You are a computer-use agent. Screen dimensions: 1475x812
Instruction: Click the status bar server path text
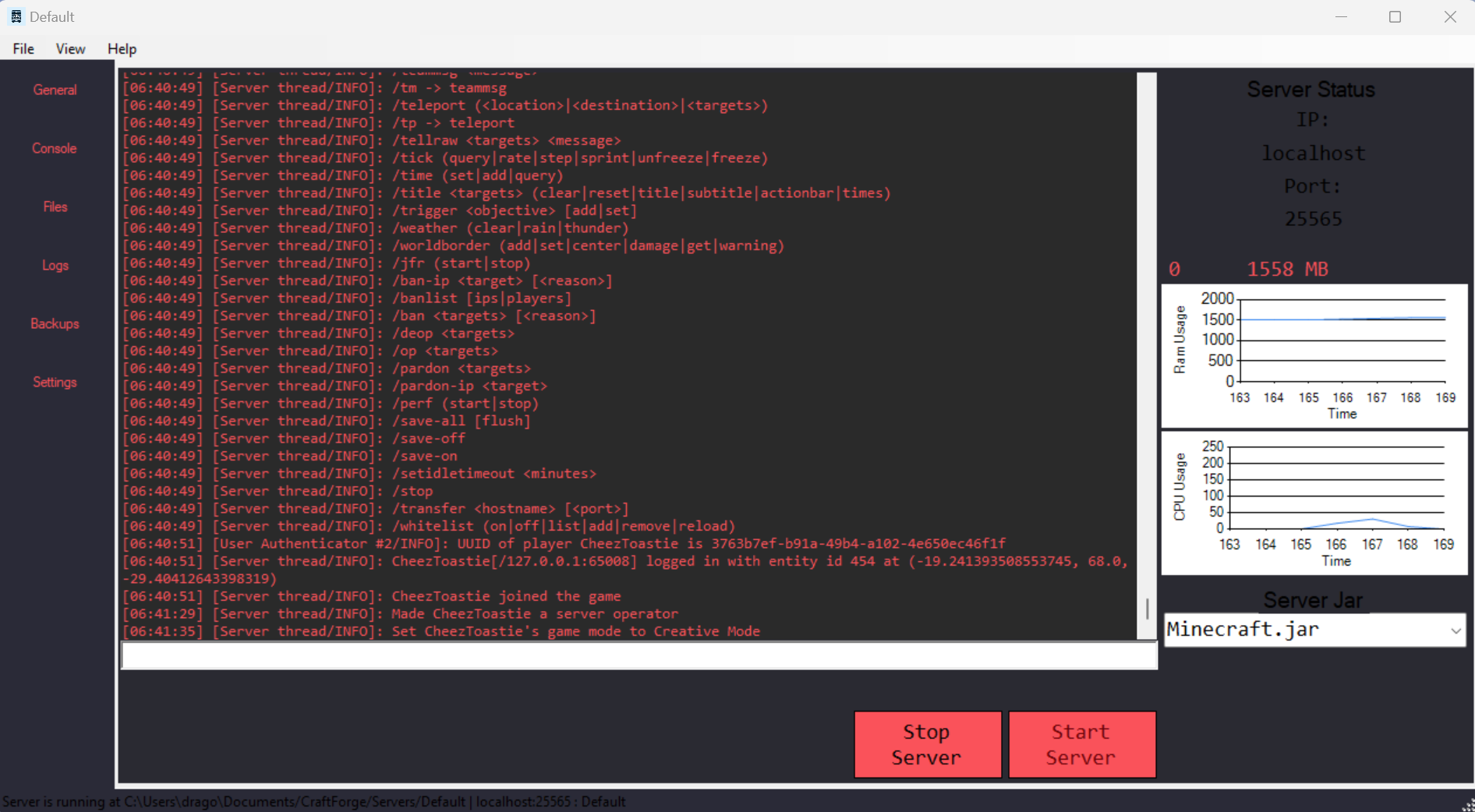point(313,802)
